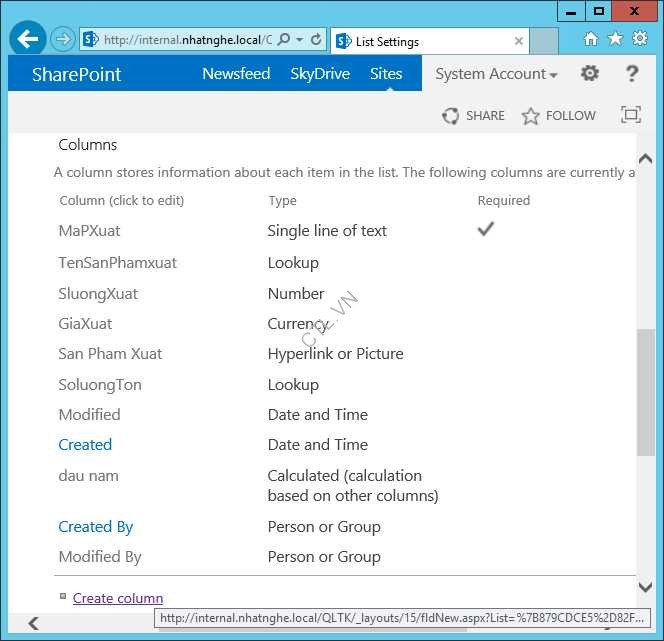The height and width of the screenshot is (641, 664).
Task: Edit the TenSanPhamxuat column
Action: 117,263
